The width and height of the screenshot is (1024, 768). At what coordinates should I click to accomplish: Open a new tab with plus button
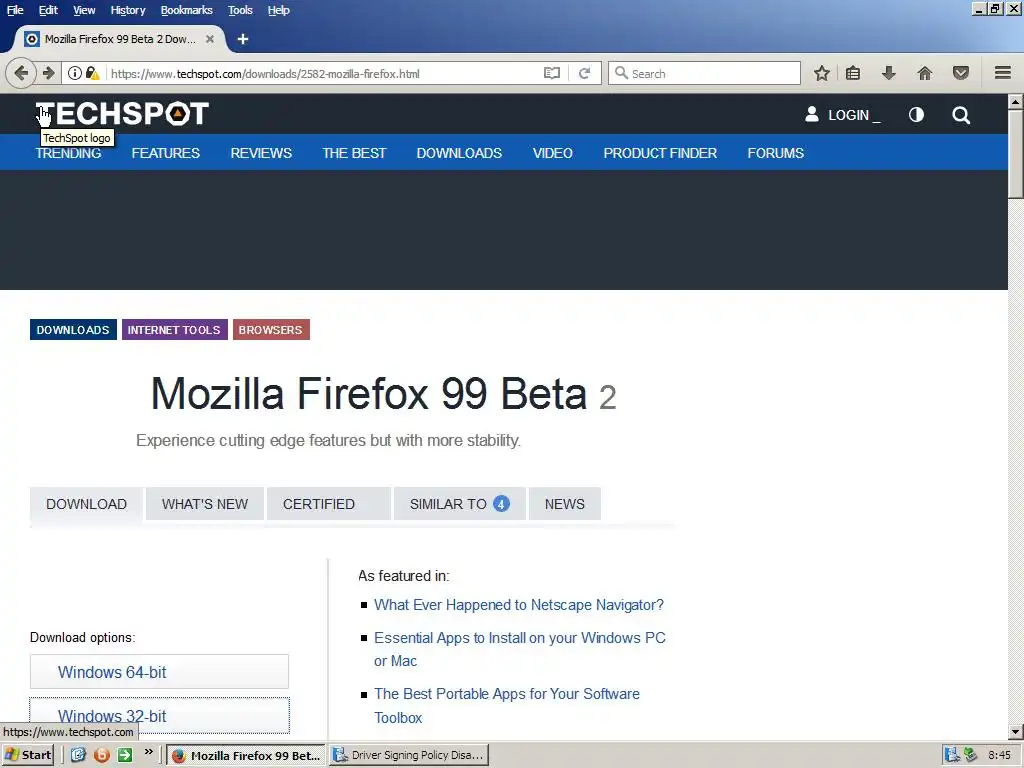(242, 39)
